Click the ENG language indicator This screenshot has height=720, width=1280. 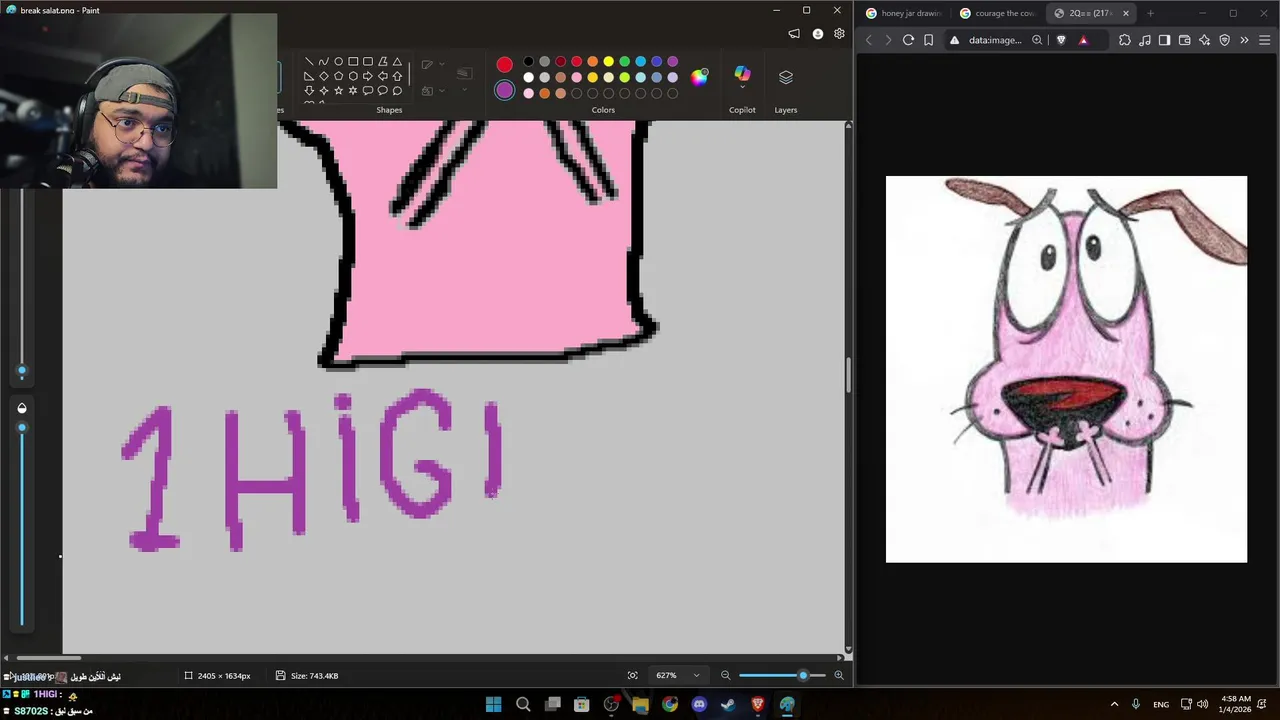point(1161,704)
